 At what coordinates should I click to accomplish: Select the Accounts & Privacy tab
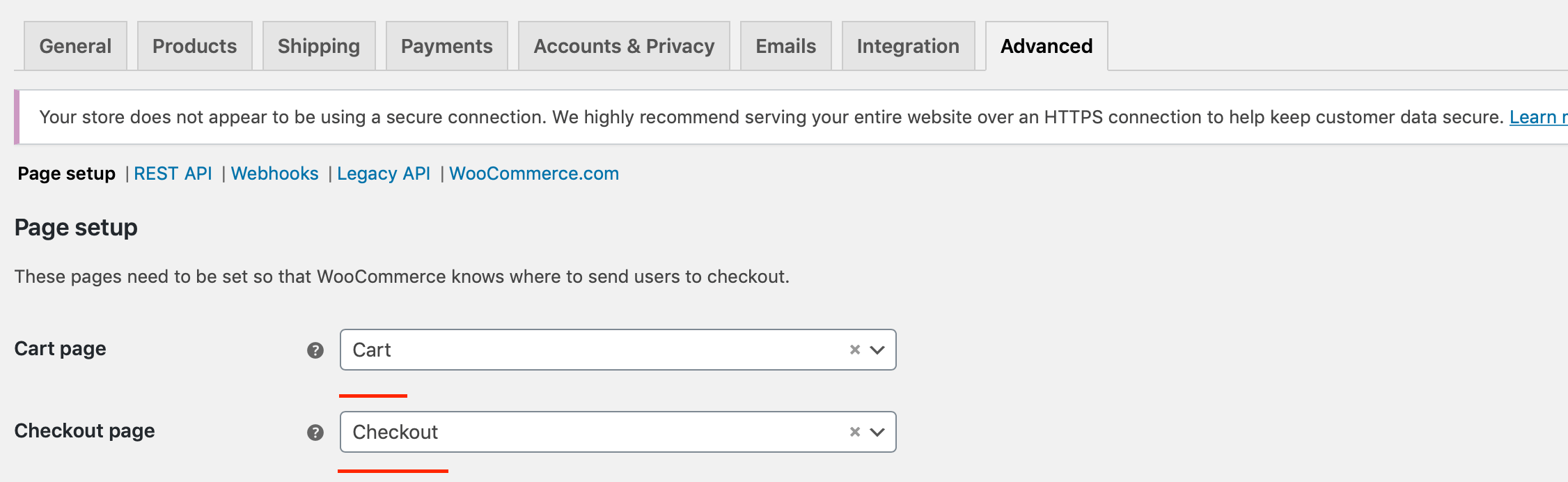point(624,46)
